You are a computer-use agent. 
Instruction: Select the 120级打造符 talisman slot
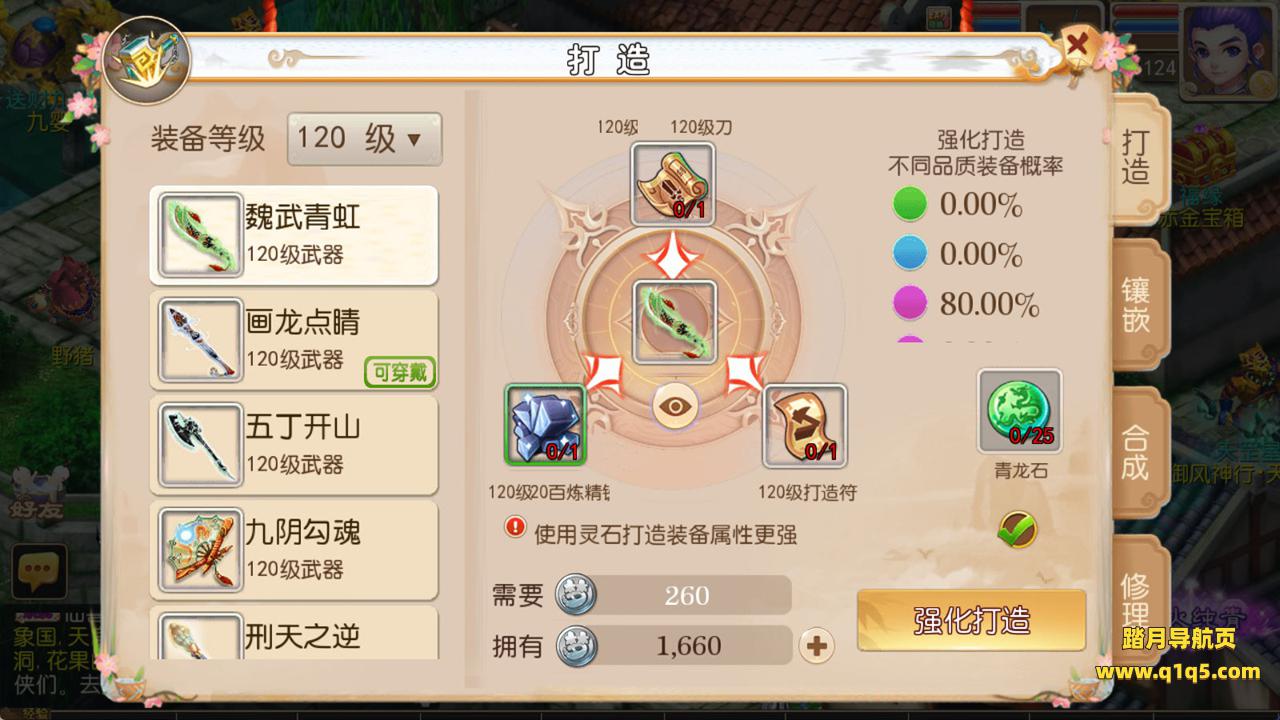pyautogui.click(x=805, y=426)
